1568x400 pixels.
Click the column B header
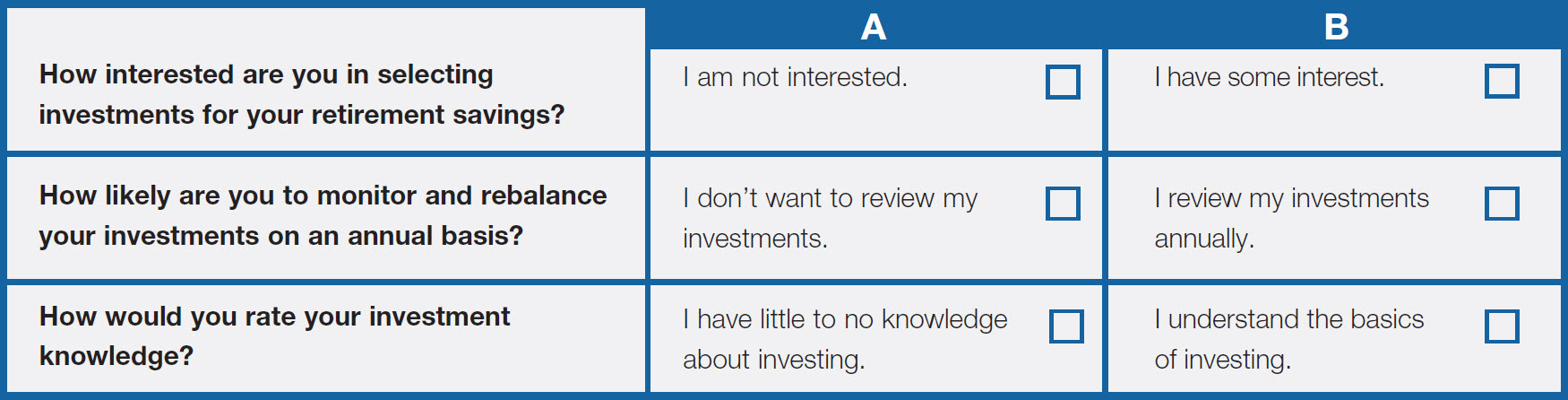1336,27
